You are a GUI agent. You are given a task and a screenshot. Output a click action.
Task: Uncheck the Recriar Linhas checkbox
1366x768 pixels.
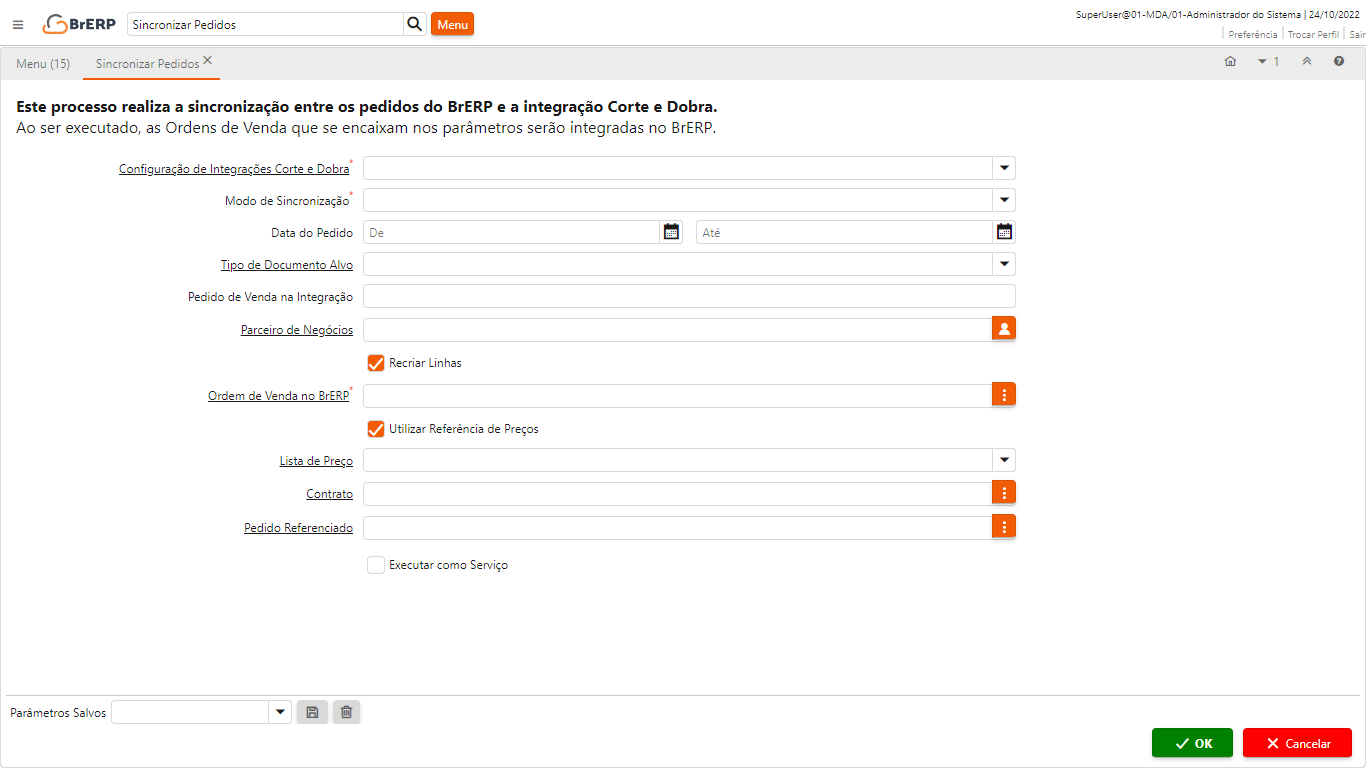click(x=376, y=363)
